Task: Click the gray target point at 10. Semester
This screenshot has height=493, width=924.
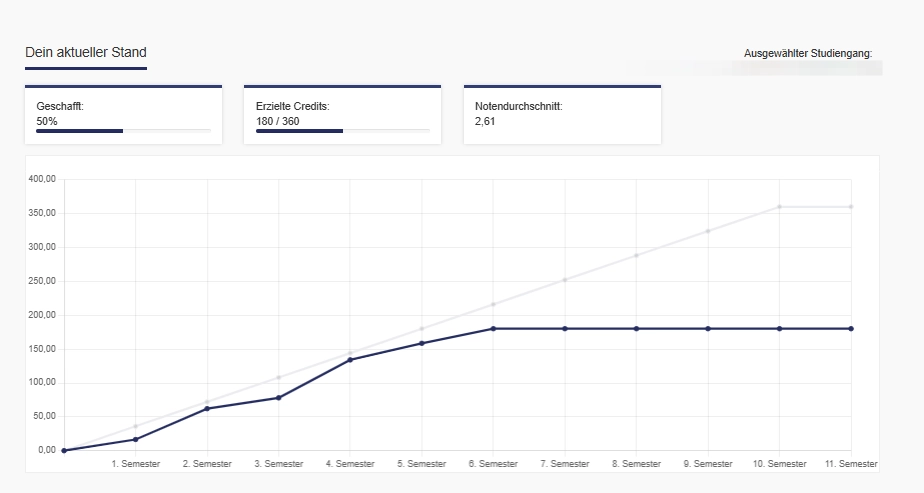Action: [x=779, y=207]
